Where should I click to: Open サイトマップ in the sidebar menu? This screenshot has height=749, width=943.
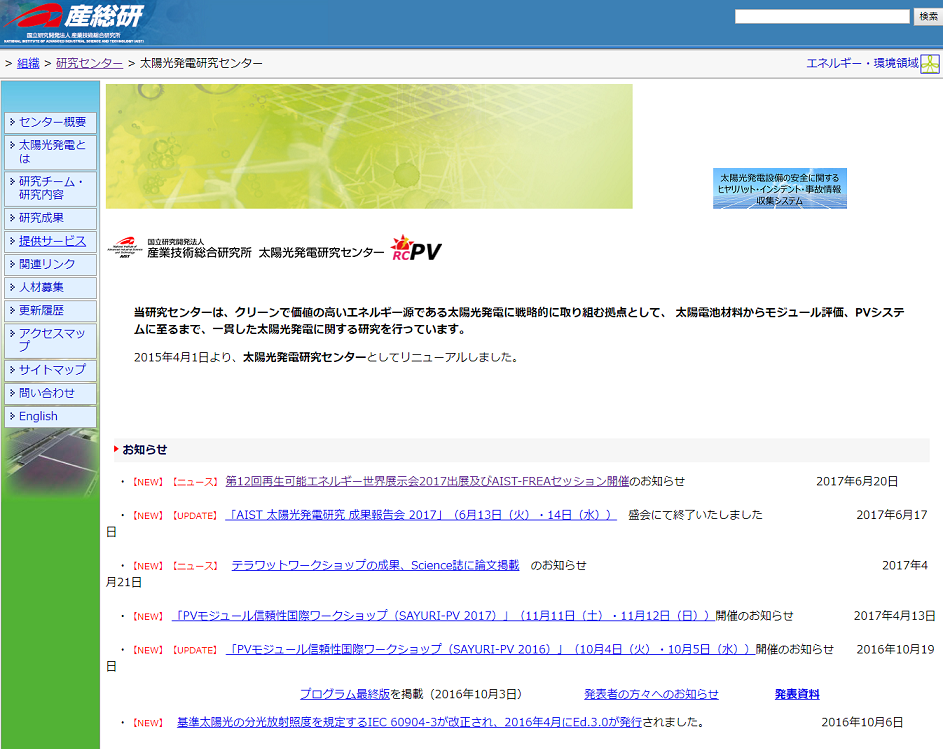tap(51, 370)
